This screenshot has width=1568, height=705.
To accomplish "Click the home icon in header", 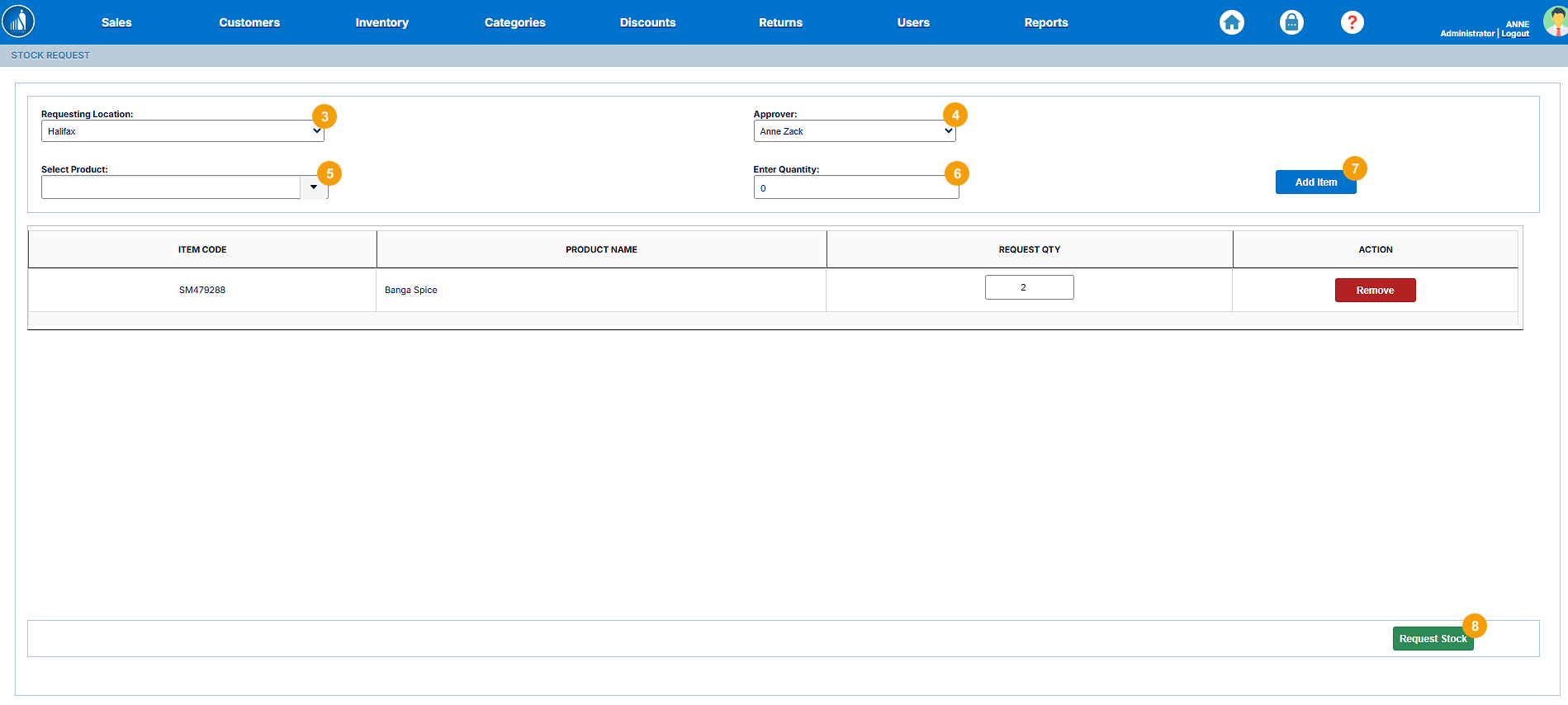I will click(1231, 22).
